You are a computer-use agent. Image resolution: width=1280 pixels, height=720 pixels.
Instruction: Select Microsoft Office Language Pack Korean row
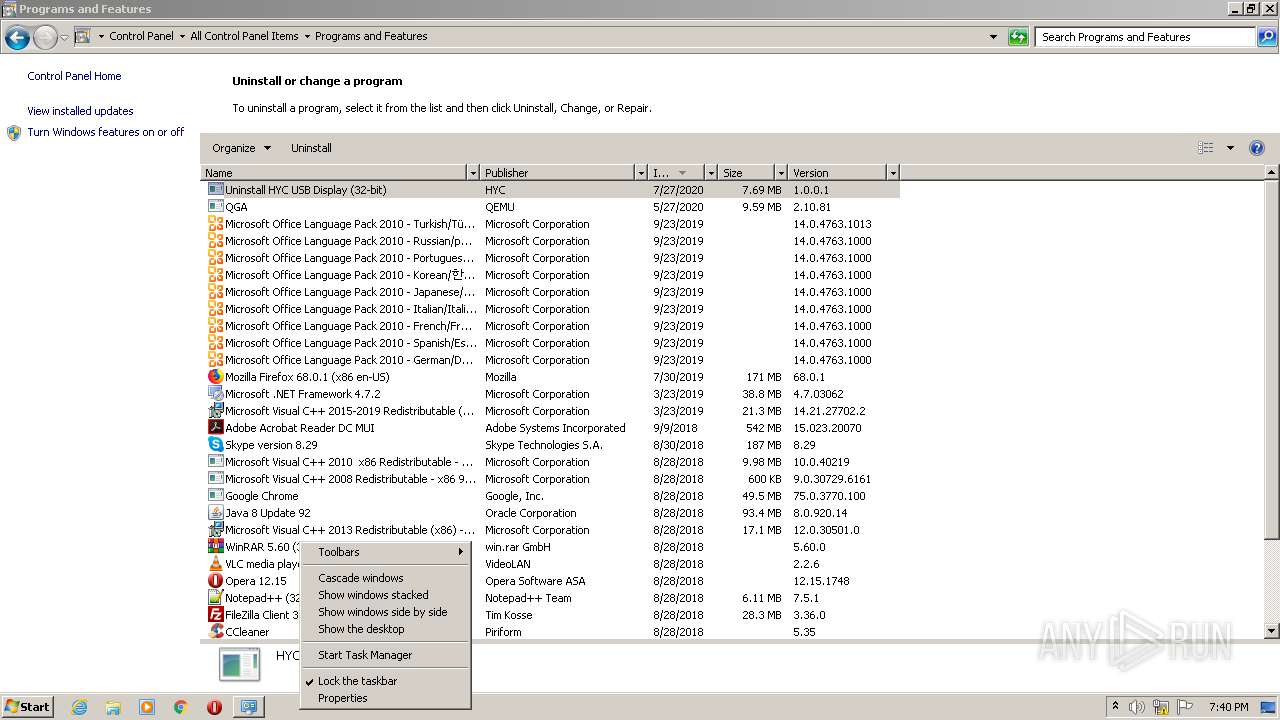tap(550, 275)
